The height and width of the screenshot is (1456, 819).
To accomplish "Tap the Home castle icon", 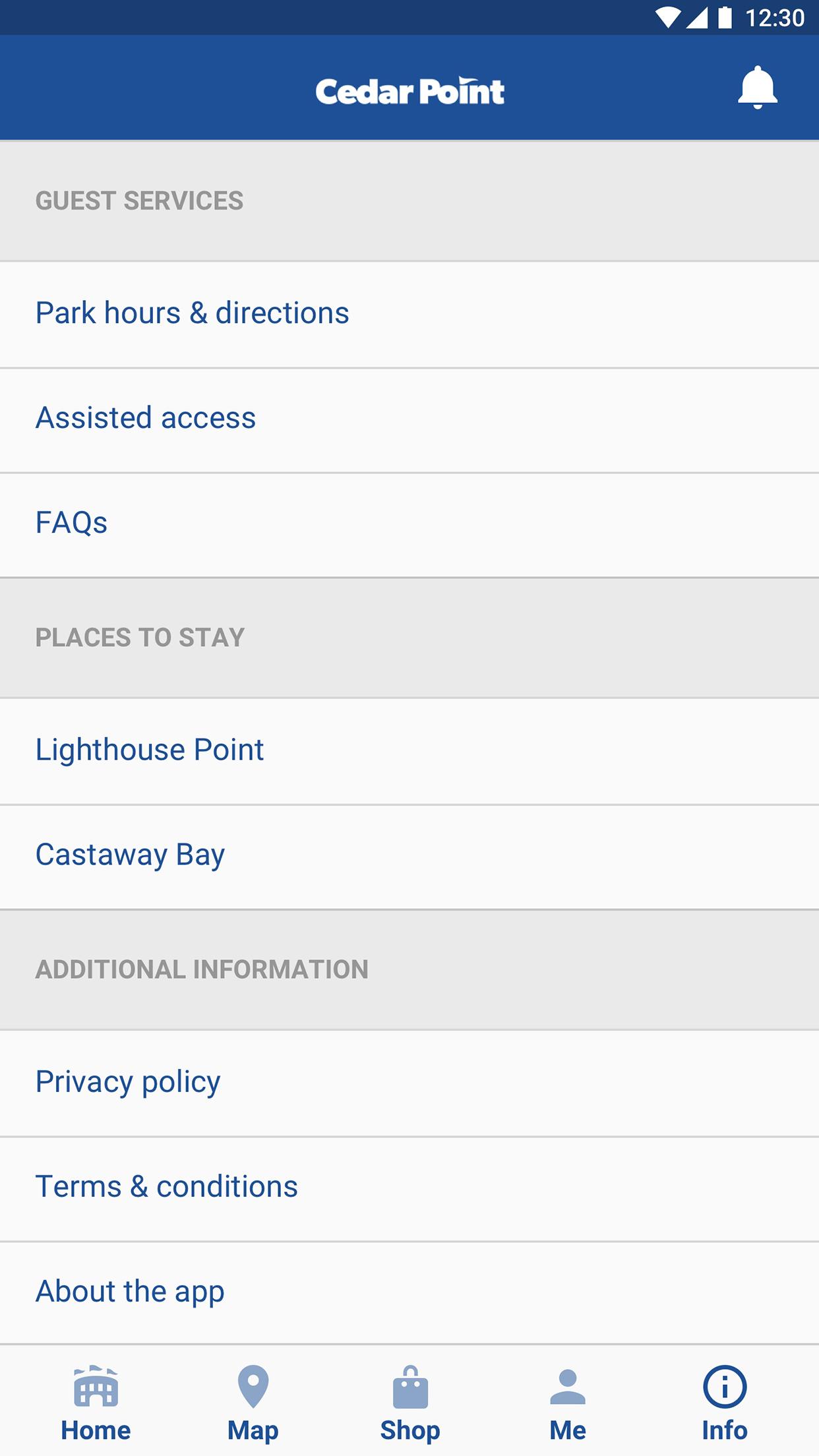I will point(96,1386).
